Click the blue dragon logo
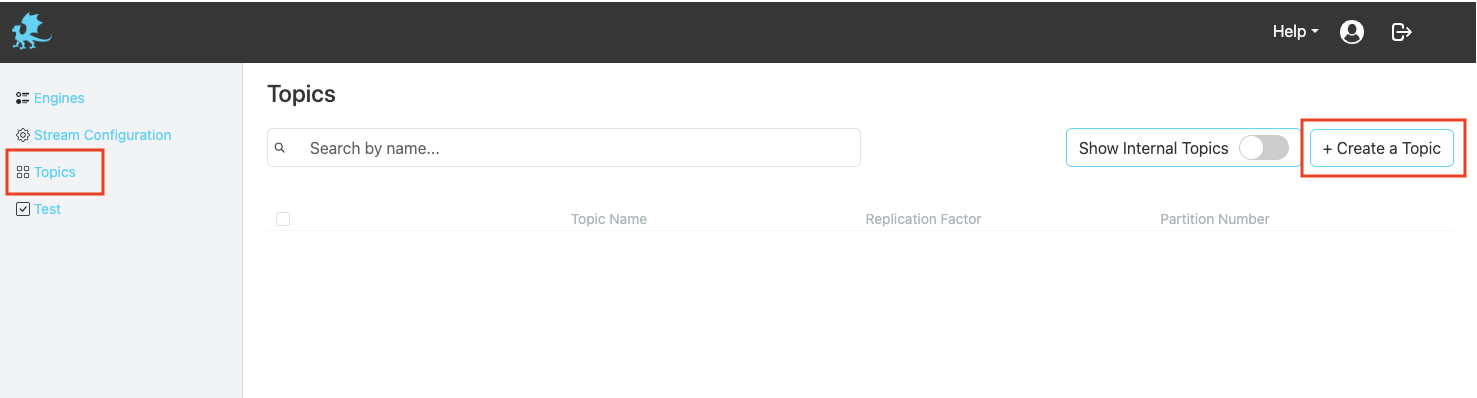The width and height of the screenshot is (1477, 398). click(31, 32)
